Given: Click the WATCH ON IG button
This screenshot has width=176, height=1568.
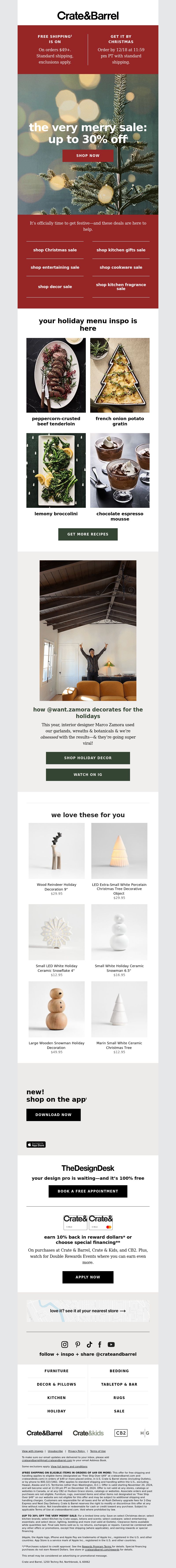Looking at the screenshot, I should (88, 774).
